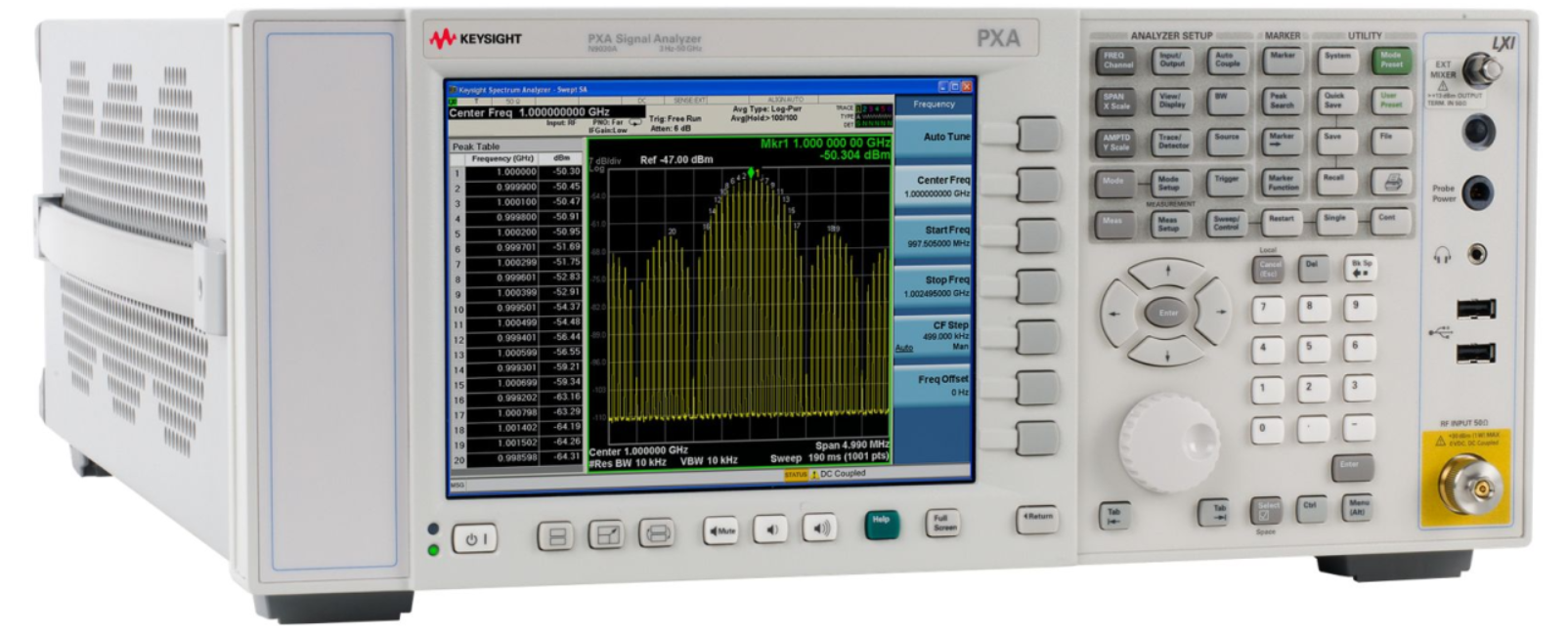Click the Auto Couple key
The height and width of the screenshot is (636, 1568).
(1227, 61)
